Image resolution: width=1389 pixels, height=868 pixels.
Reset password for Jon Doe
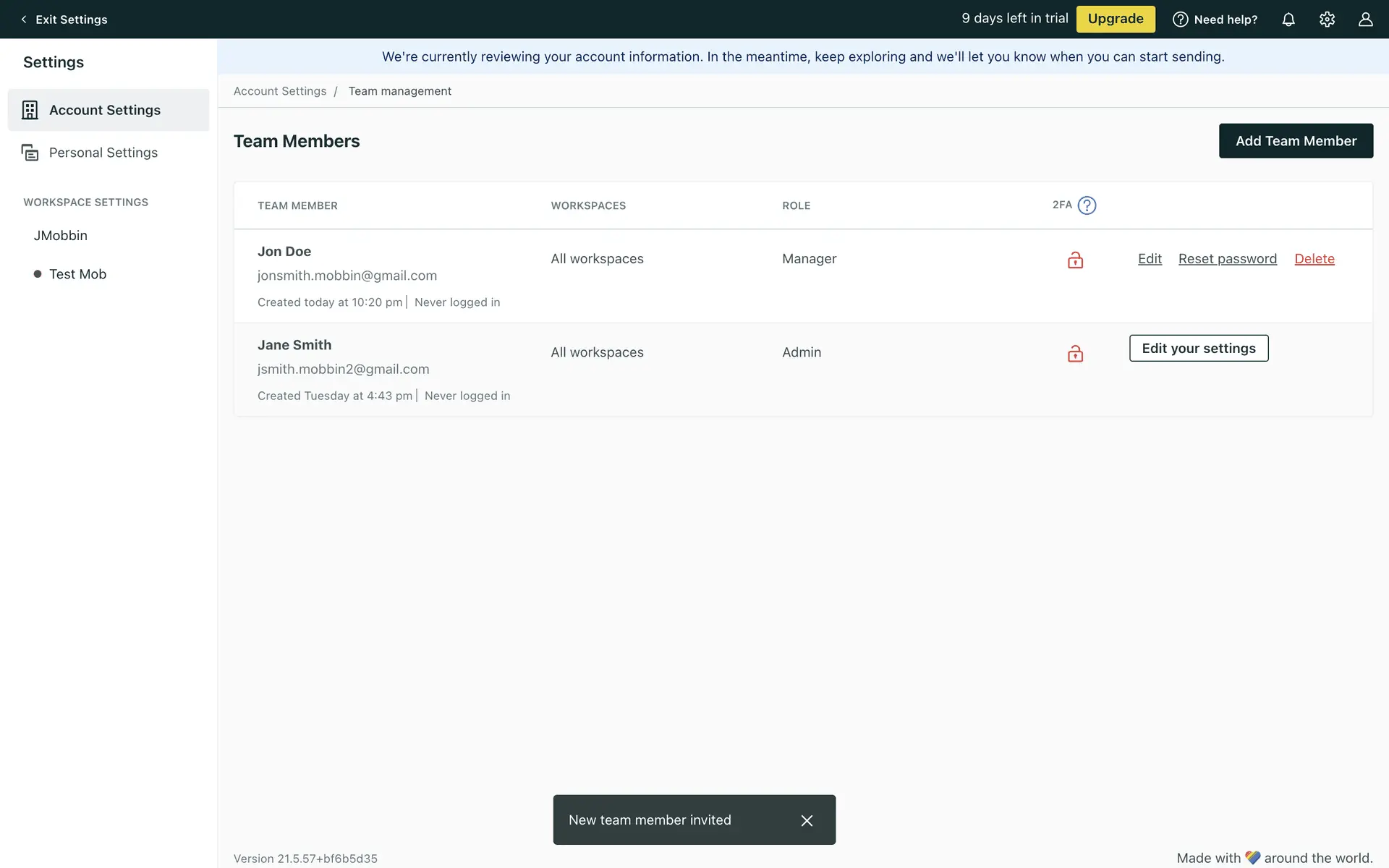click(x=1227, y=259)
